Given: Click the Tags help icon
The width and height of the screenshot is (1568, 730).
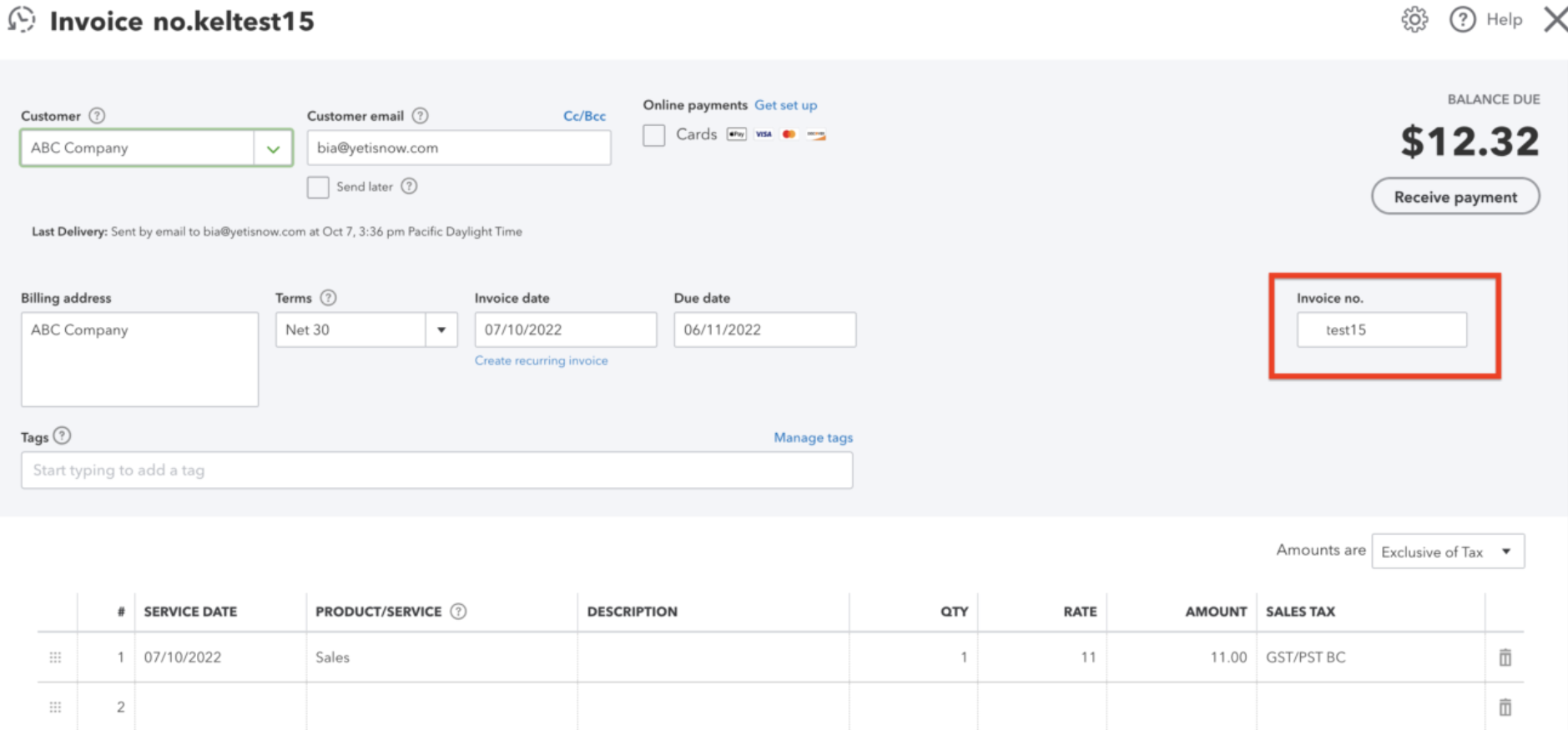Looking at the screenshot, I should [x=62, y=435].
